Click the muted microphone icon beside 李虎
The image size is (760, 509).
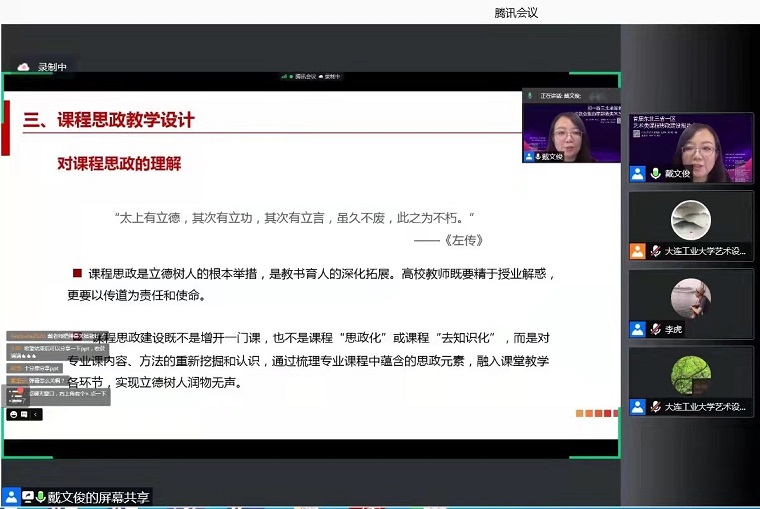click(655, 329)
